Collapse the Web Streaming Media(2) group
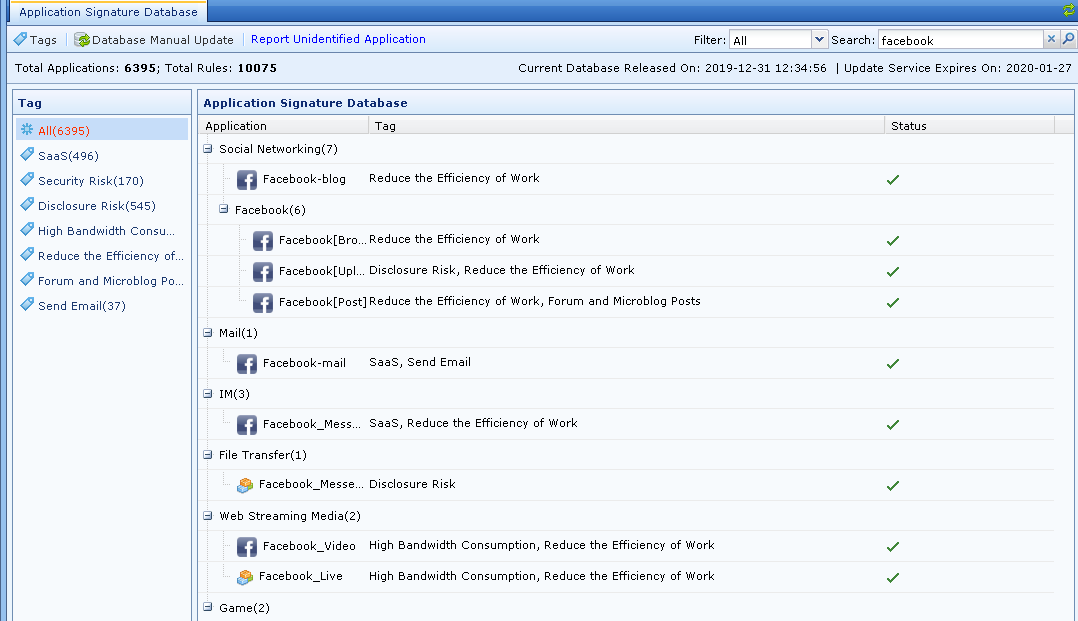 (208, 515)
